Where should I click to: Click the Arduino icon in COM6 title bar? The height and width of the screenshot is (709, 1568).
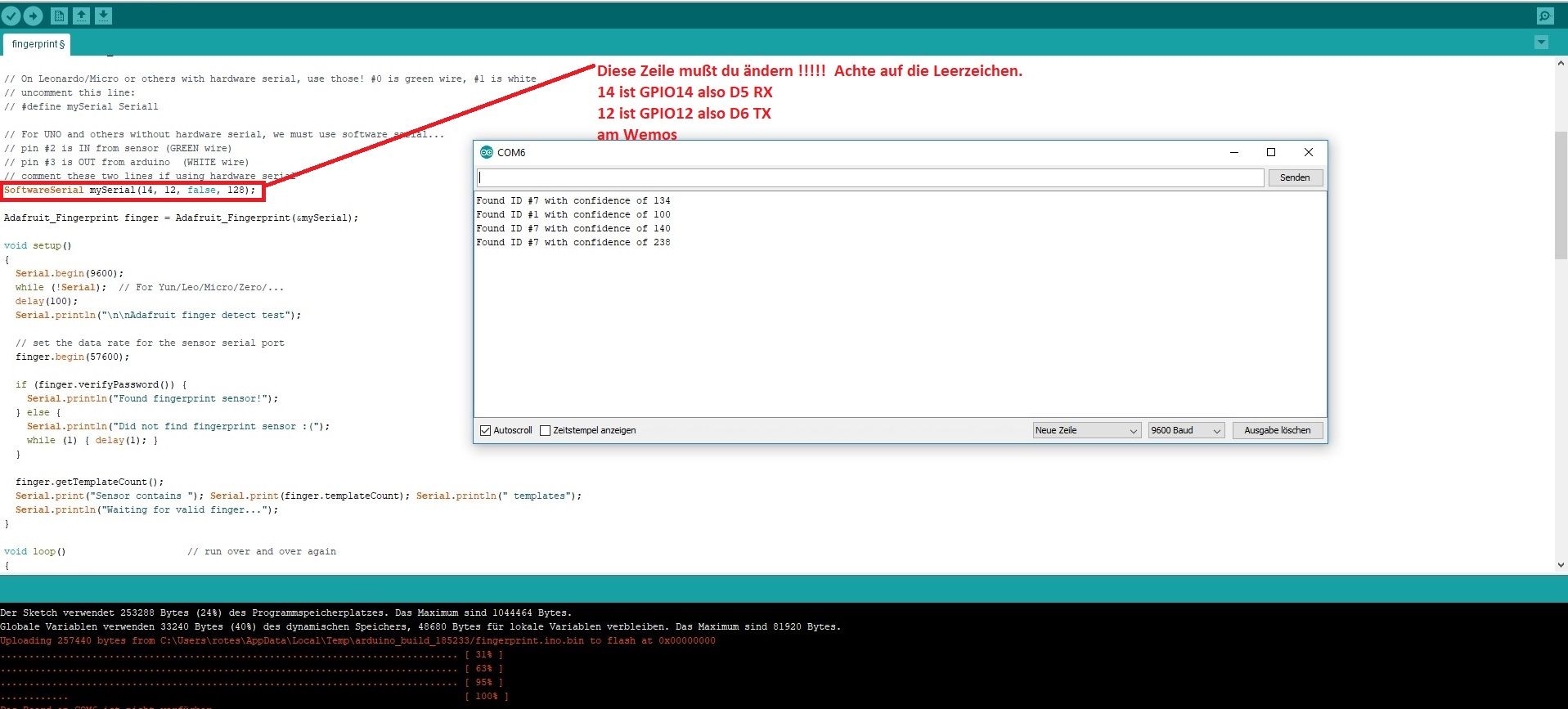487,152
